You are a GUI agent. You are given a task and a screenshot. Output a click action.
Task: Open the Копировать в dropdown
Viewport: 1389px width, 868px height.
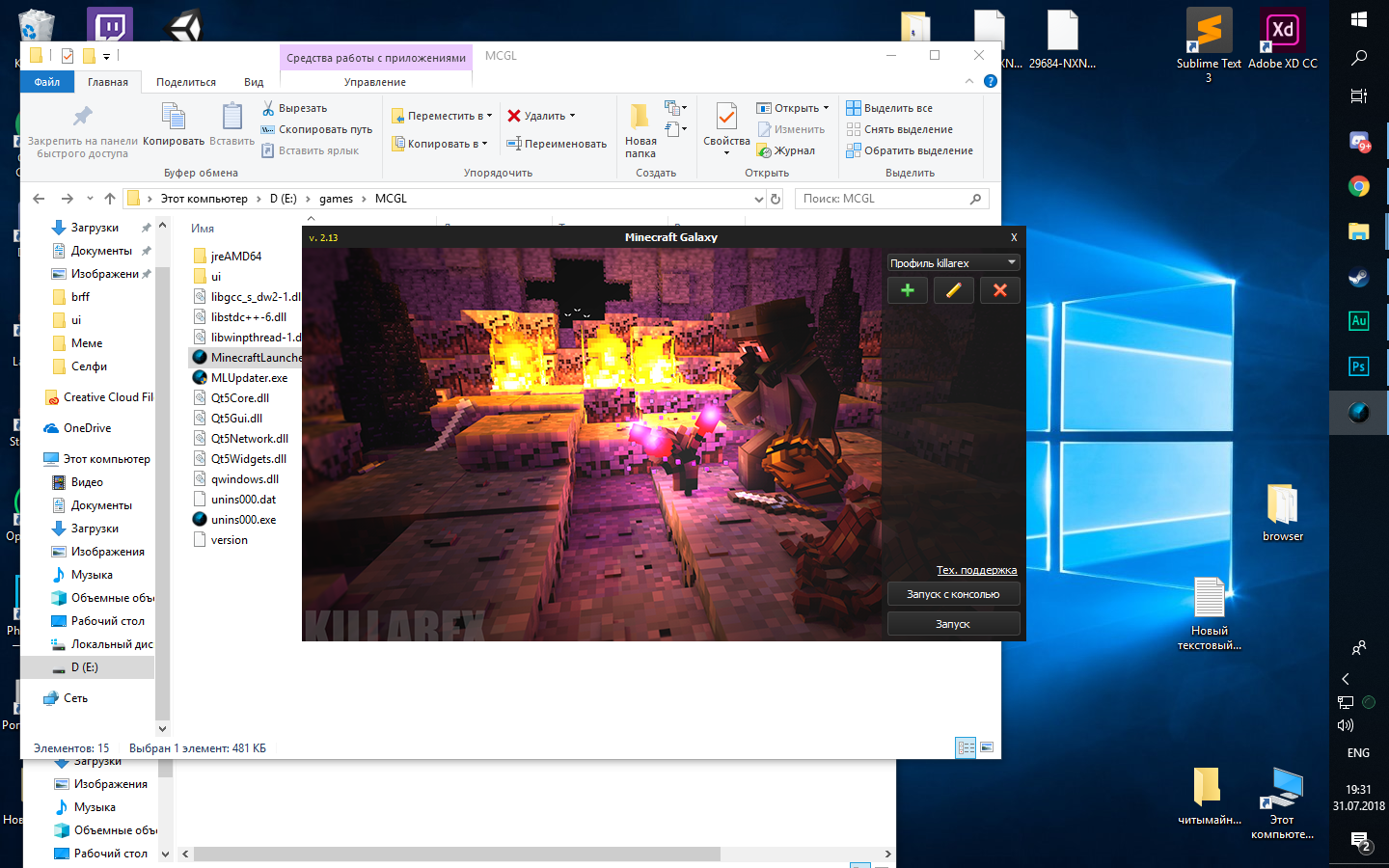(440, 144)
